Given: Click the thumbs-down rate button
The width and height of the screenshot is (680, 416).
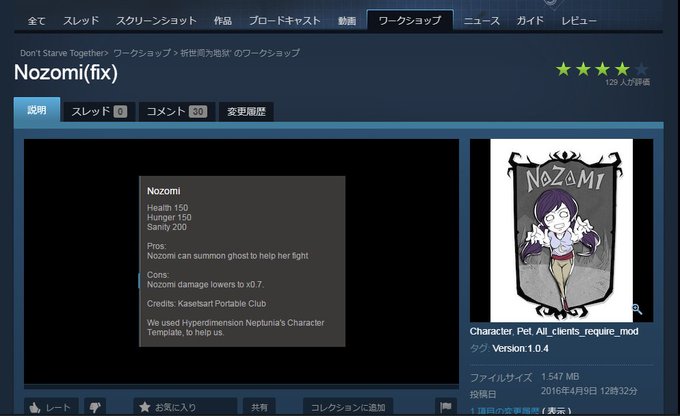Looking at the screenshot, I should click(95, 407).
